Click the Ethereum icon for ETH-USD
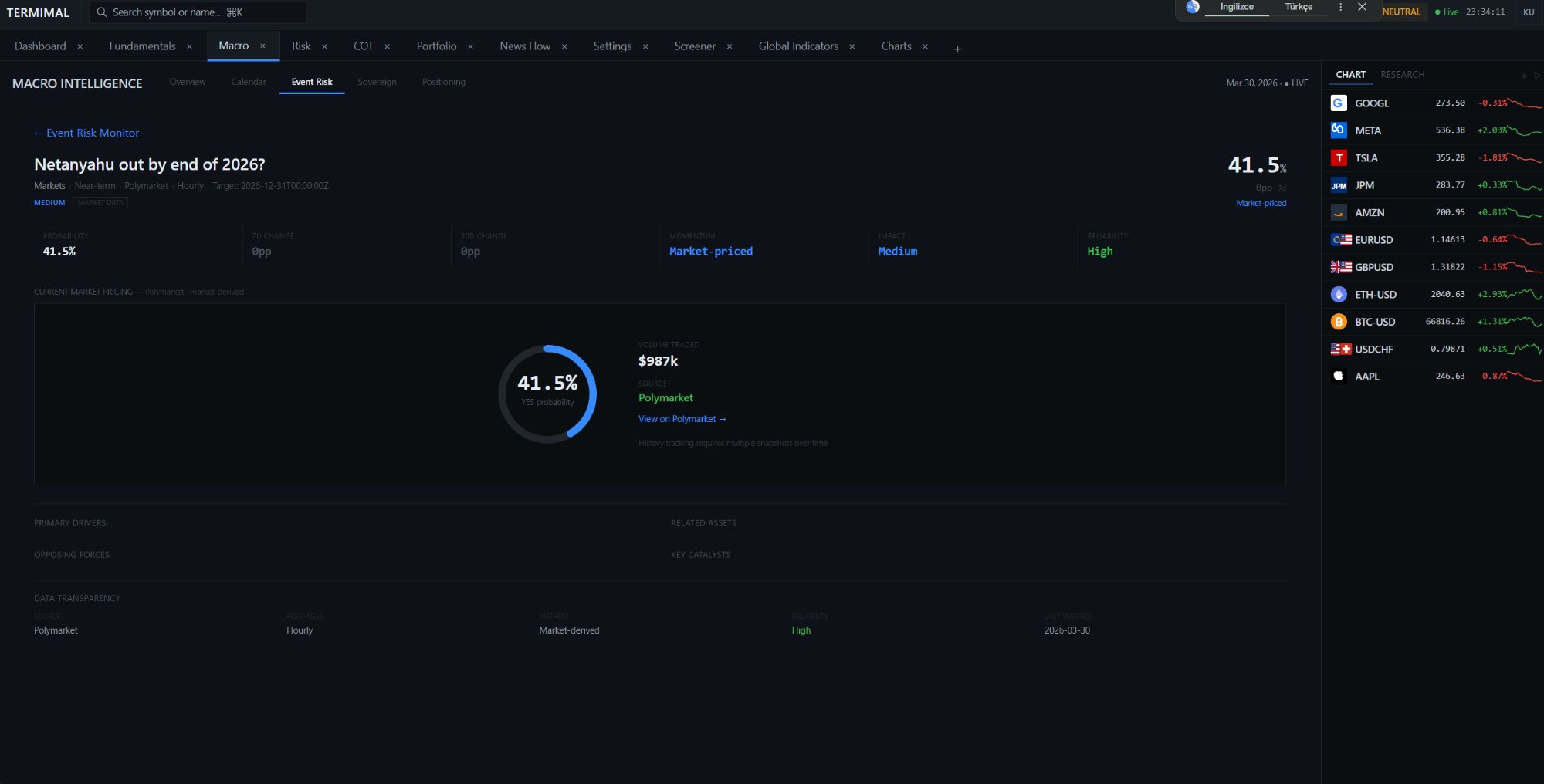The height and width of the screenshot is (784, 1544). pyautogui.click(x=1339, y=294)
